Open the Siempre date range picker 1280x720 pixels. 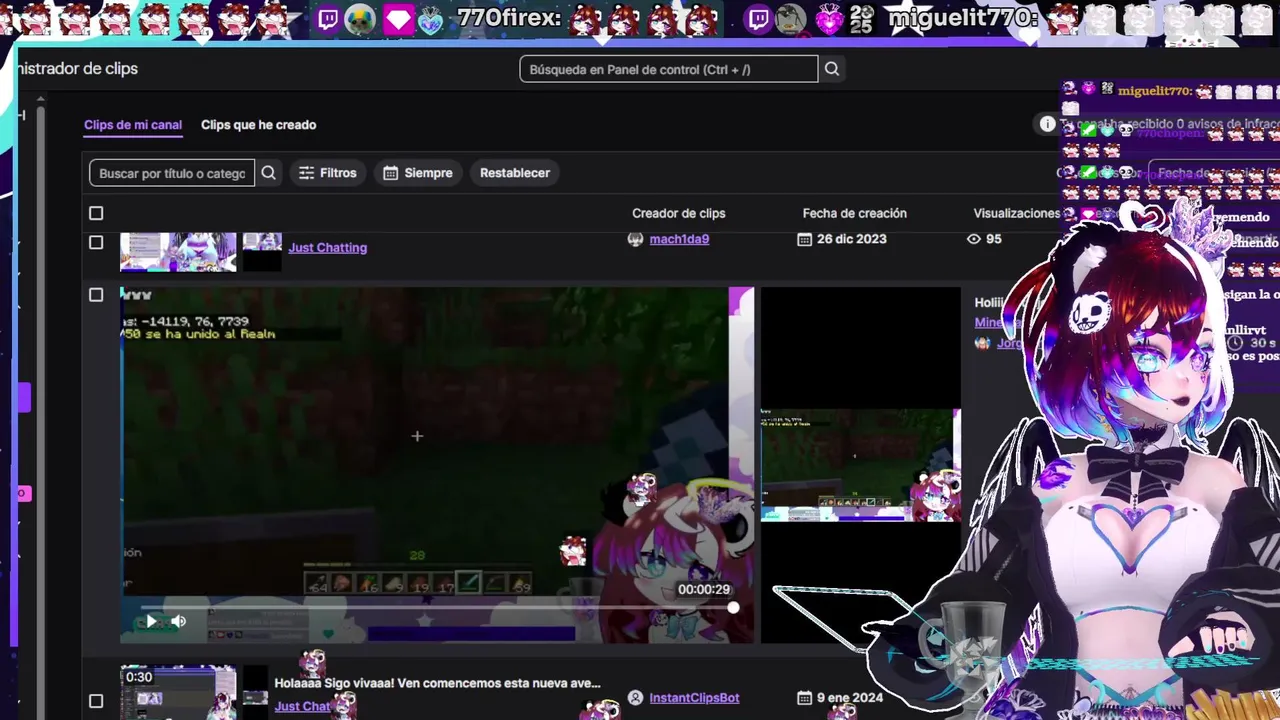pos(418,173)
